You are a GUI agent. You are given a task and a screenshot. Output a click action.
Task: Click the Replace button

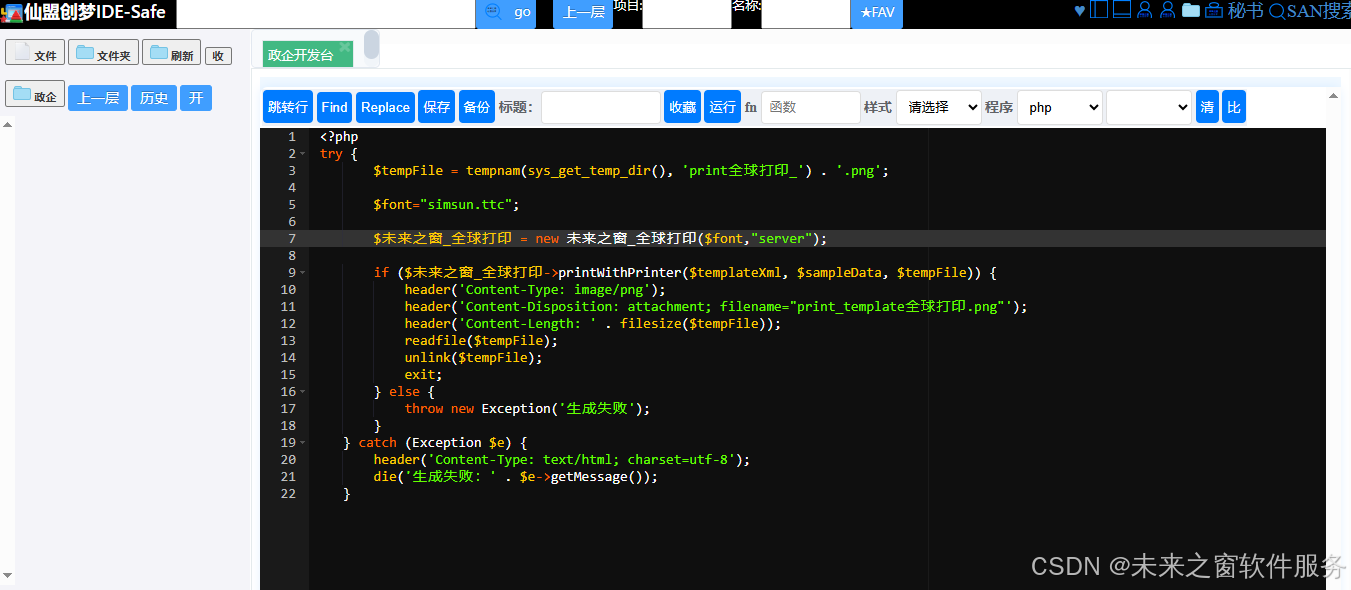385,107
